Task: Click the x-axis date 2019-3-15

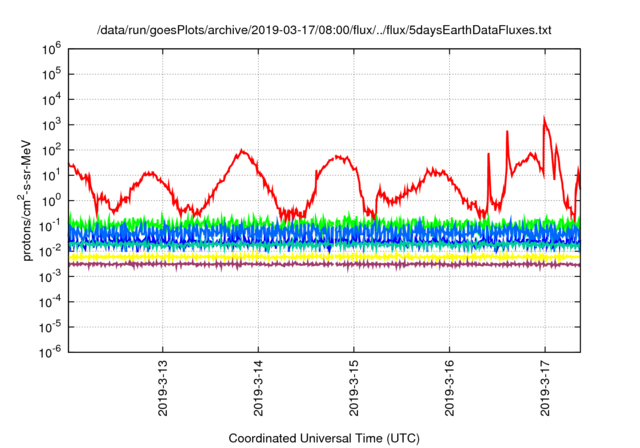Action: click(353, 388)
